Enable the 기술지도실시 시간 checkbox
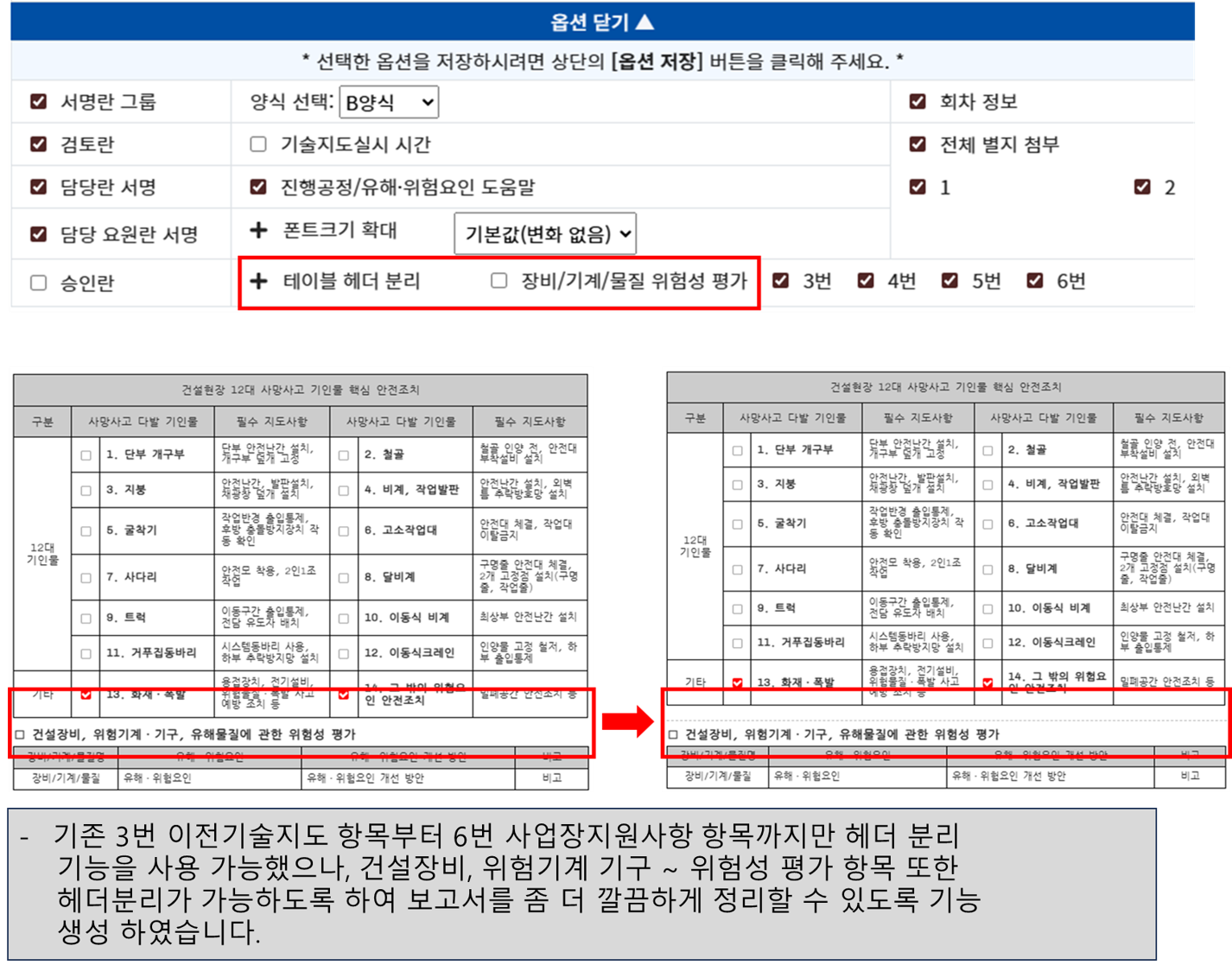 (x=258, y=143)
